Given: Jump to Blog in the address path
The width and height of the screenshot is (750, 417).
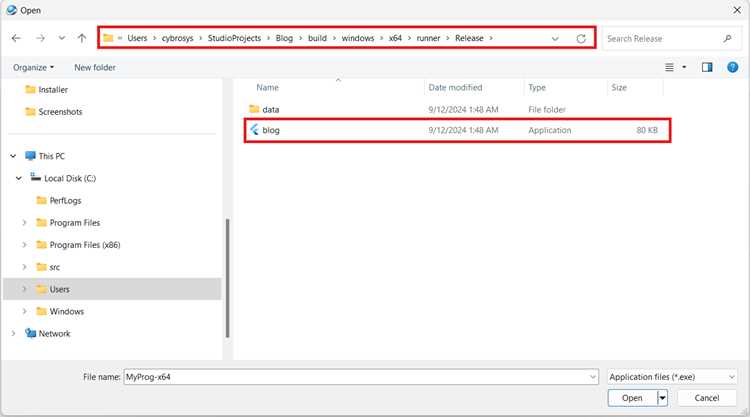Looking at the screenshot, I should (284, 38).
